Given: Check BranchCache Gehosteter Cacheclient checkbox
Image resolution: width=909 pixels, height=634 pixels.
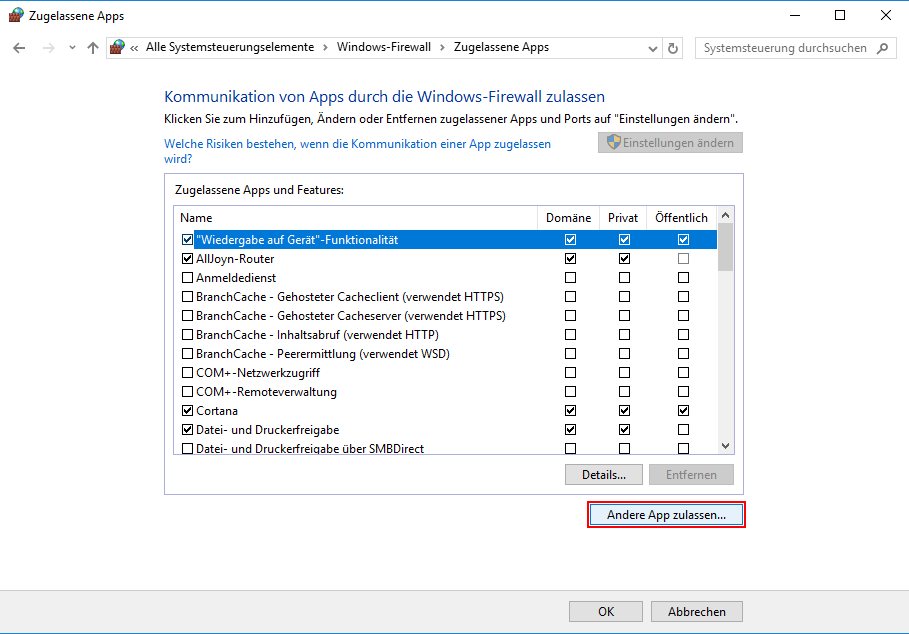Looking at the screenshot, I should tap(187, 297).
